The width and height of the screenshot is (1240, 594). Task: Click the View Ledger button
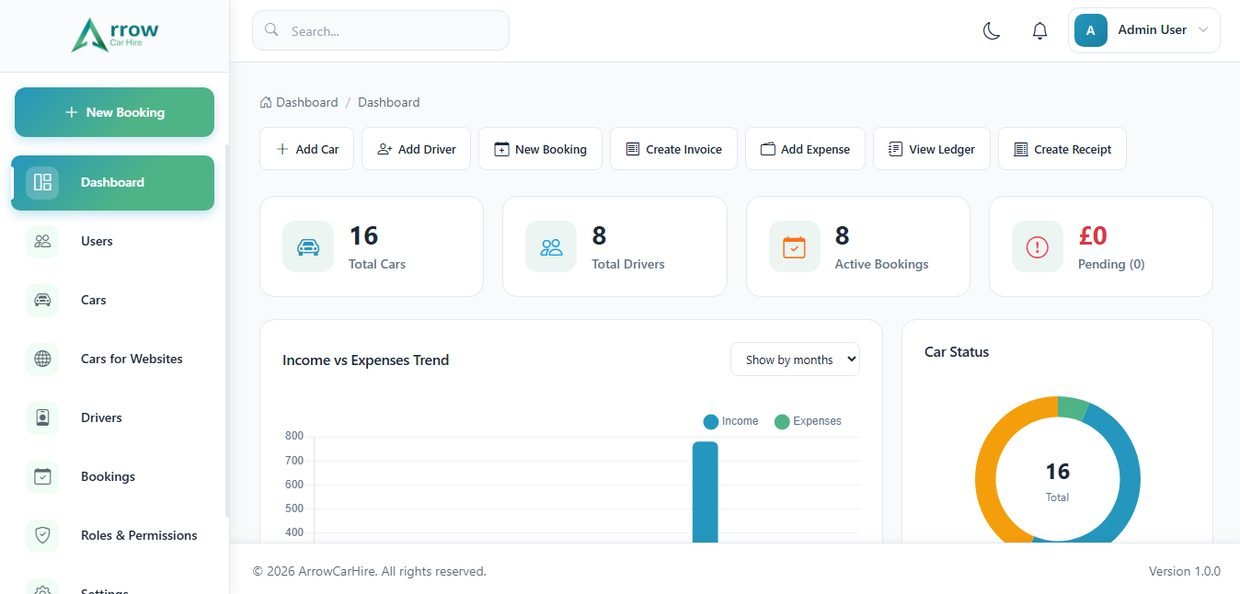[x=932, y=149]
